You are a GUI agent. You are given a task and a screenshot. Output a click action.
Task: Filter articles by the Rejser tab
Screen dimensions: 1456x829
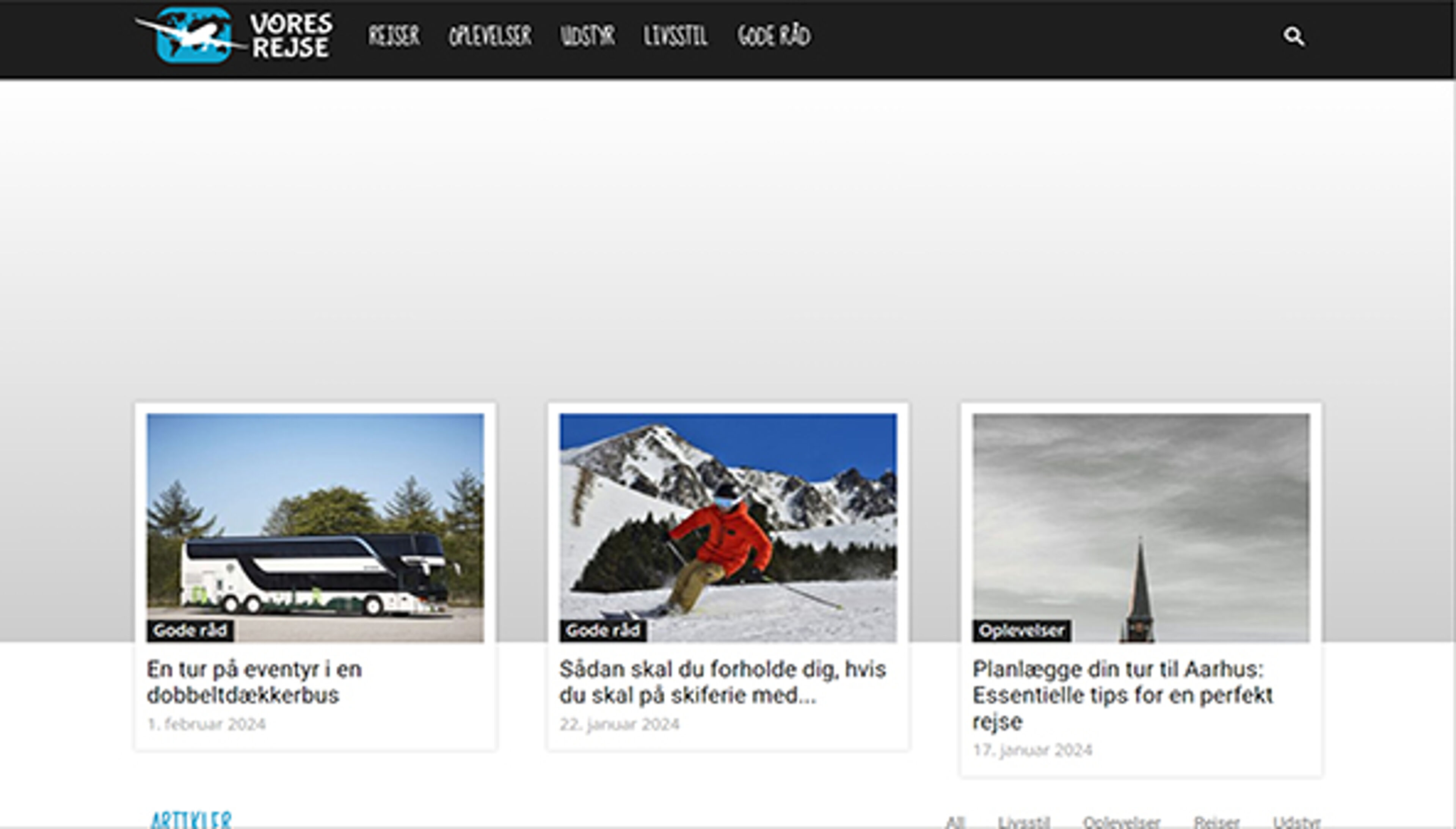click(1216, 821)
